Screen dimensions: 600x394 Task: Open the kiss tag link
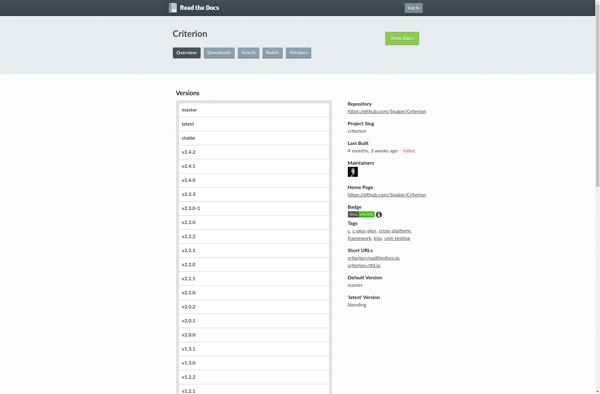coord(378,238)
